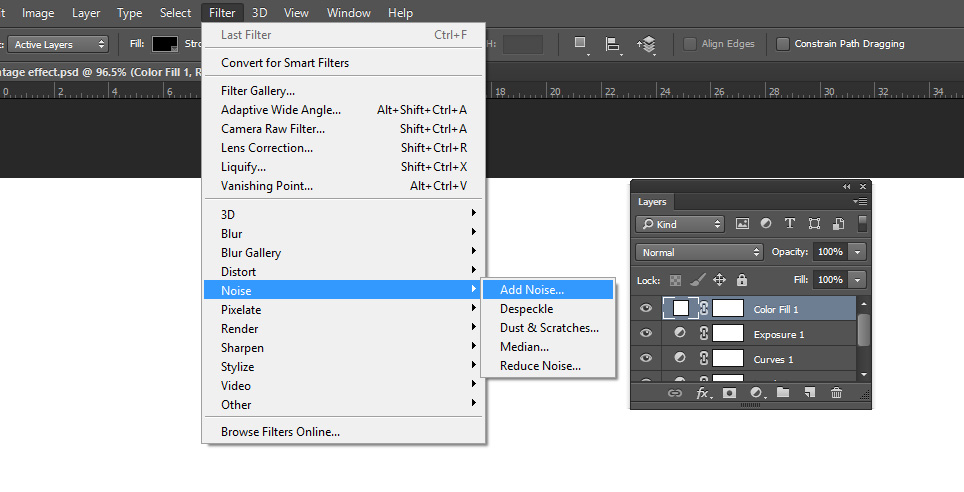Open the Normal blend mode dropdown
Image resolution: width=964 pixels, height=492 pixels.
pyautogui.click(x=699, y=252)
